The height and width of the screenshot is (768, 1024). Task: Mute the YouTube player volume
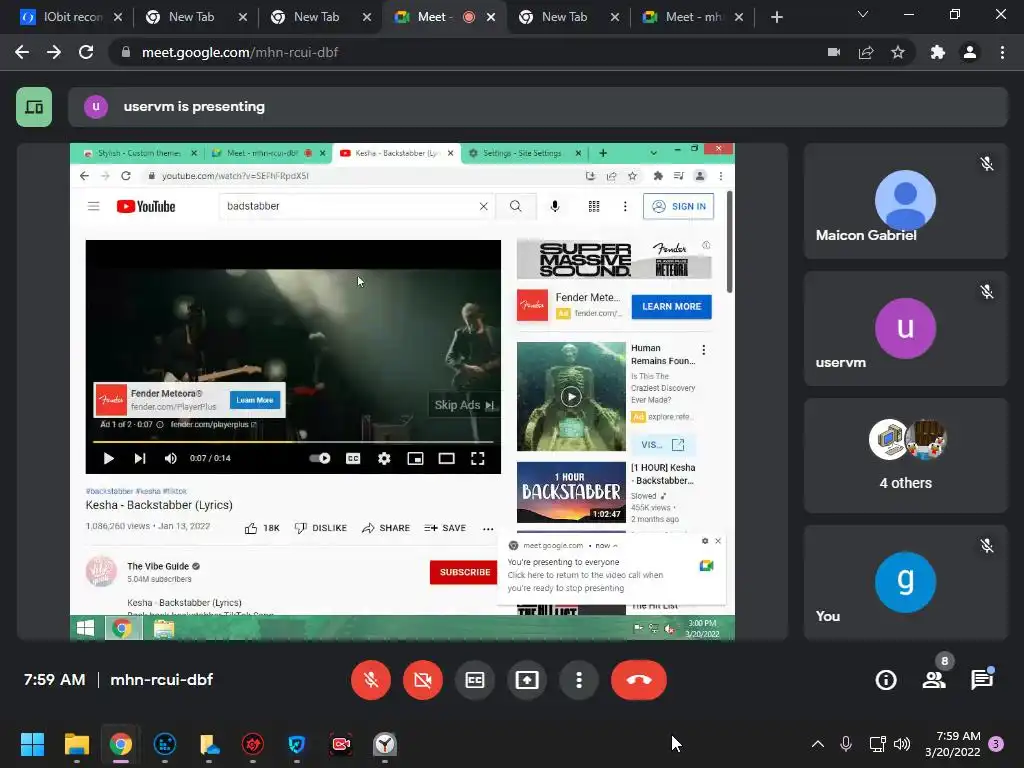[x=170, y=458]
